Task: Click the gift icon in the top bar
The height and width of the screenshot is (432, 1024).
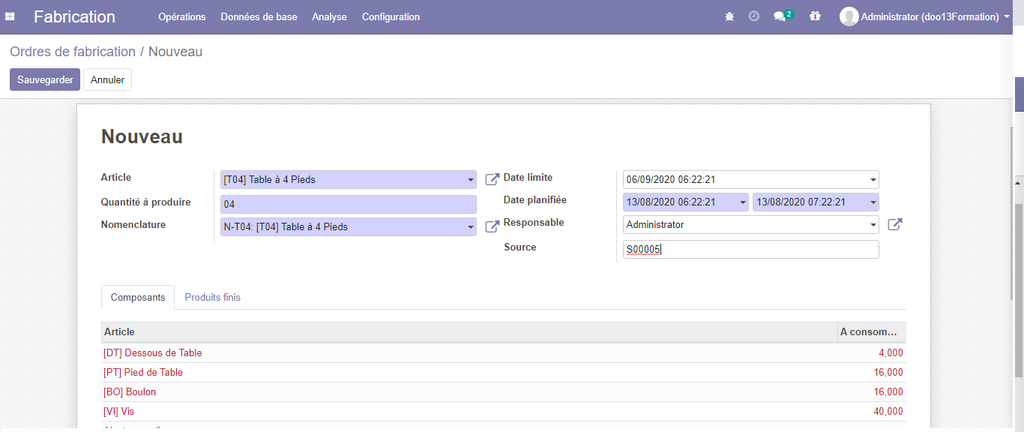Action: tap(815, 17)
